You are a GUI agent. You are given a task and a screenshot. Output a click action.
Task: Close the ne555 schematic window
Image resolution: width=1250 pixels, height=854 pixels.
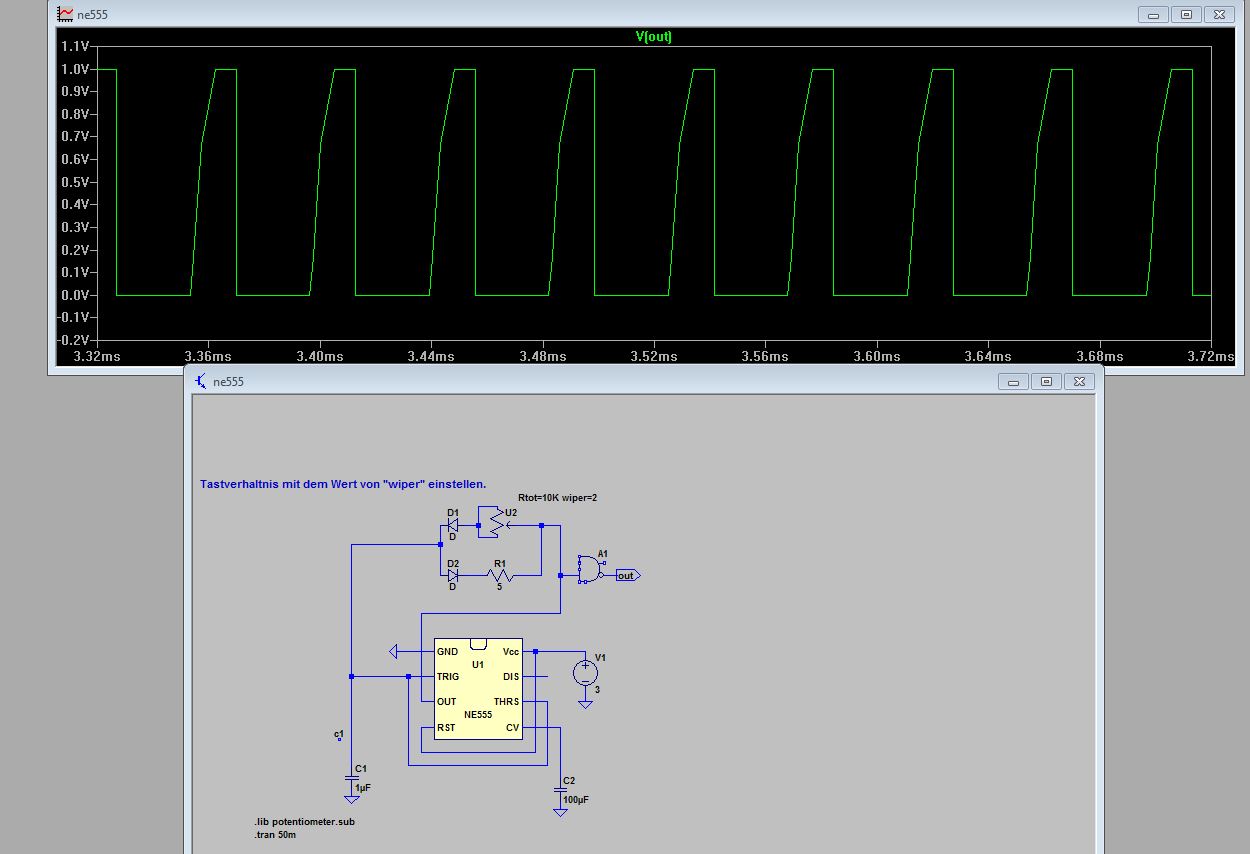[1079, 381]
